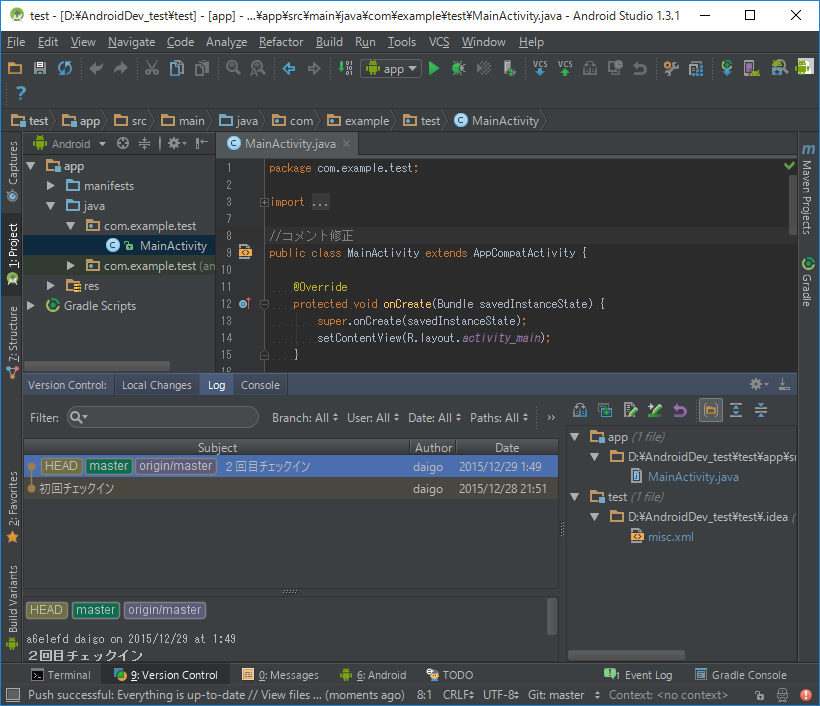Click the Log panel Revert purple arrow
The image size is (820, 706).
[680, 411]
